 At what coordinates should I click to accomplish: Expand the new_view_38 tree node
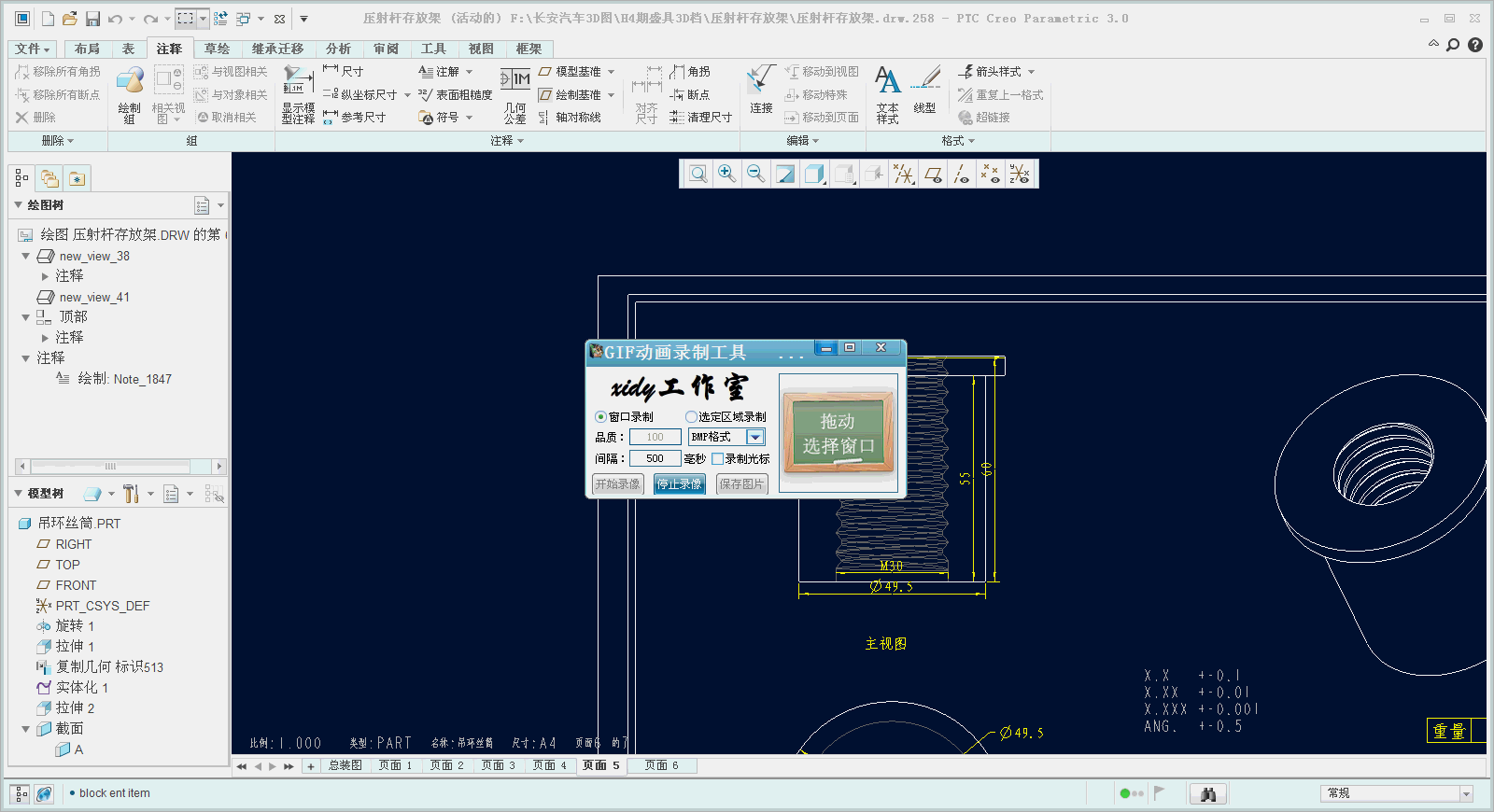tap(26, 256)
